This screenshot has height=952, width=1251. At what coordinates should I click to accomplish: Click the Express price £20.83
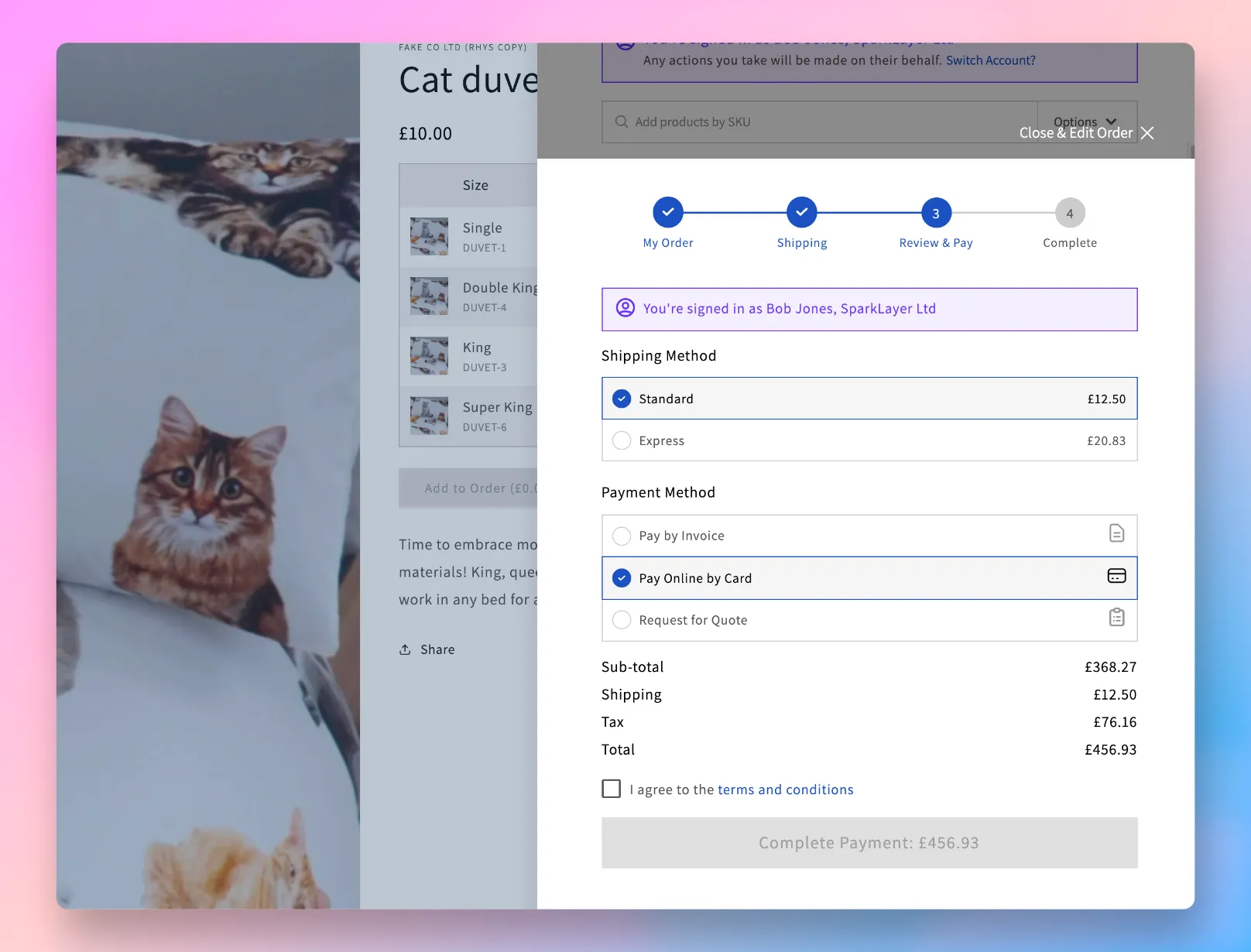tap(1106, 440)
